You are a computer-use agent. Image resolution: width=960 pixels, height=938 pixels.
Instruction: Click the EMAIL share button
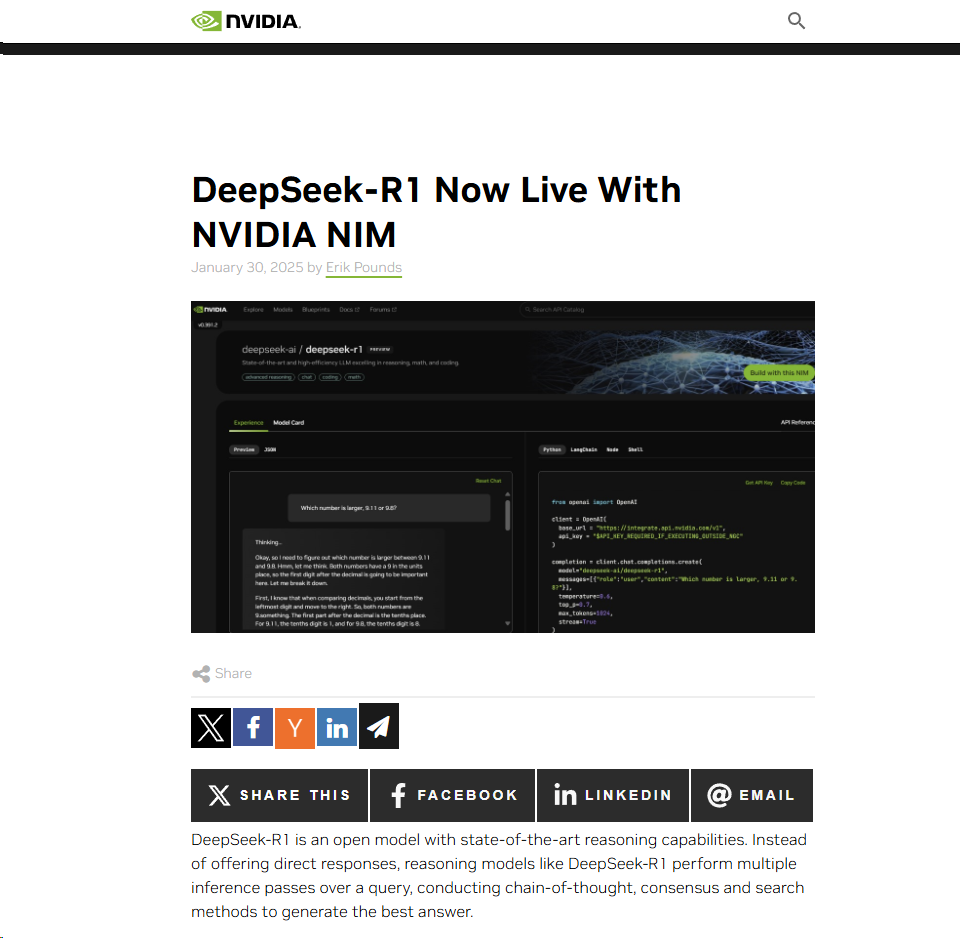pos(752,795)
